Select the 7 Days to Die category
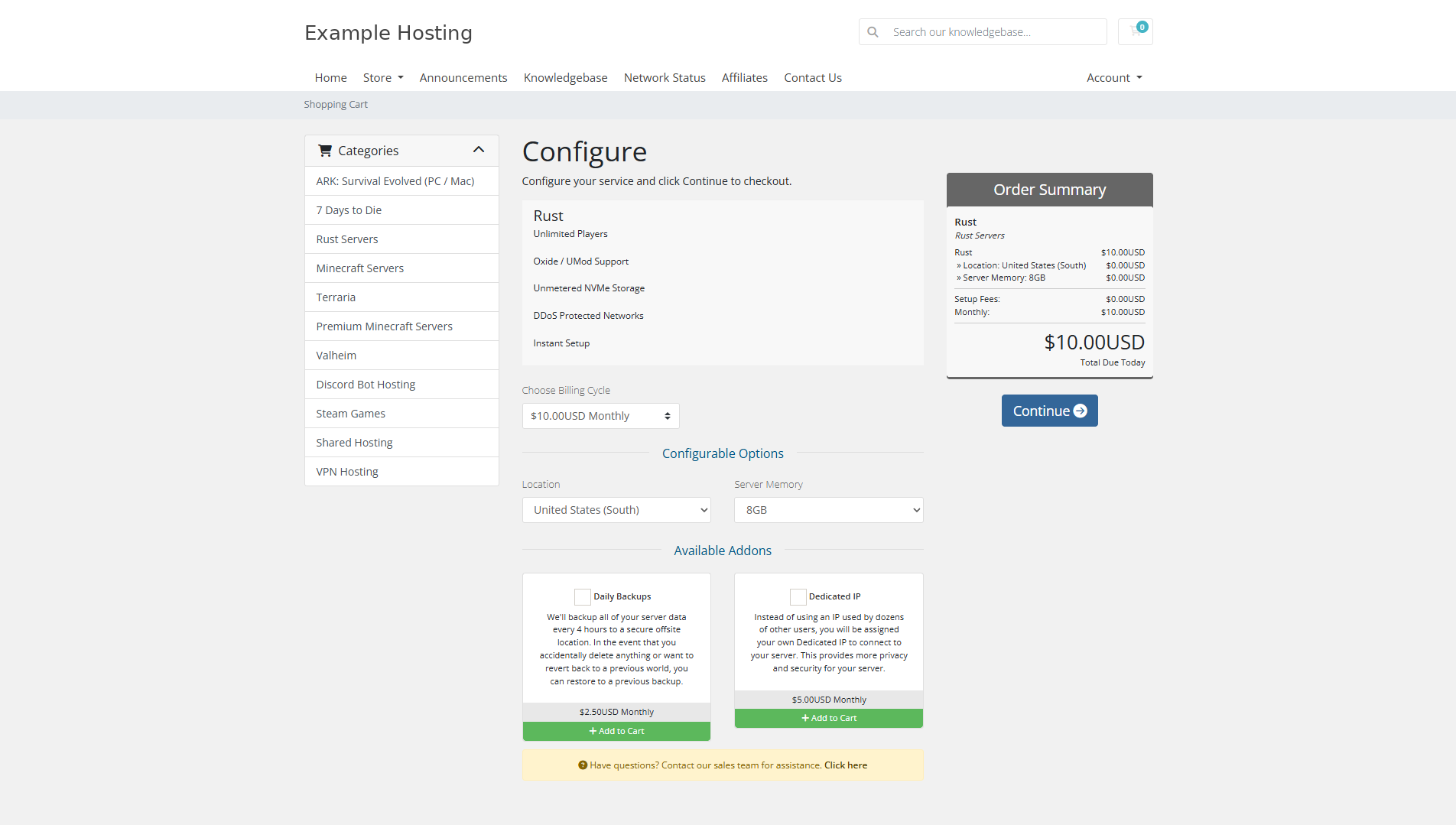Screen dimensions: 1456x825 [401, 210]
